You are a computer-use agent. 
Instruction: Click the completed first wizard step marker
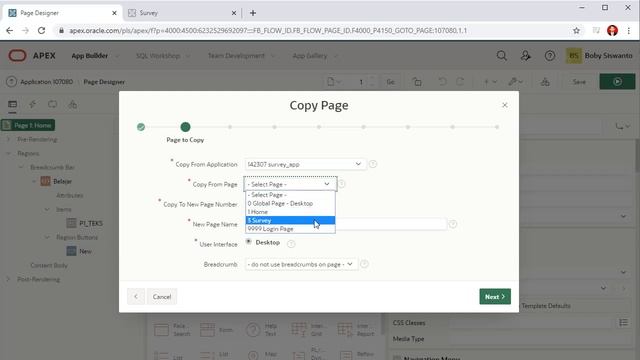pos(141,127)
